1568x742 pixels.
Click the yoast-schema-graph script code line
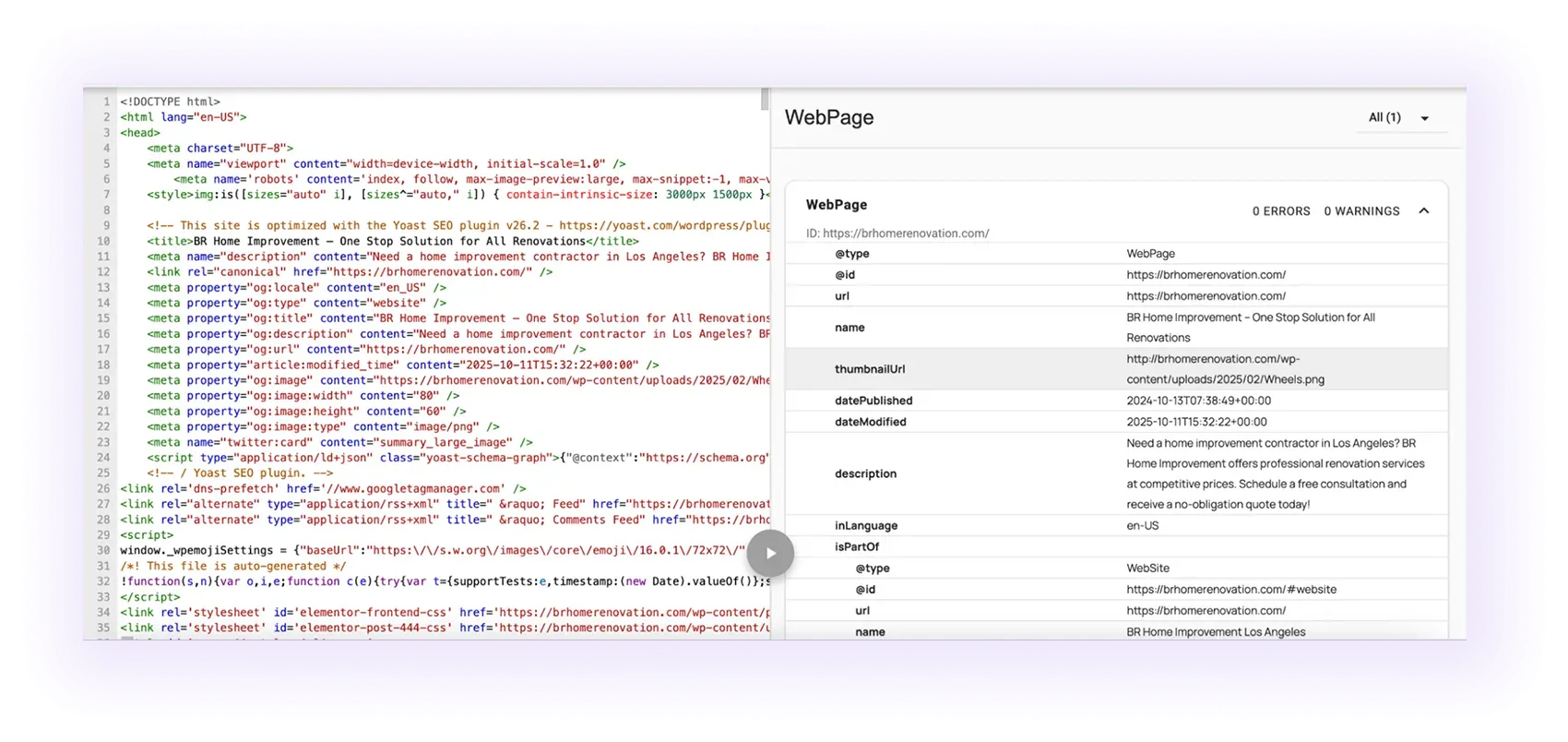(x=457, y=458)
